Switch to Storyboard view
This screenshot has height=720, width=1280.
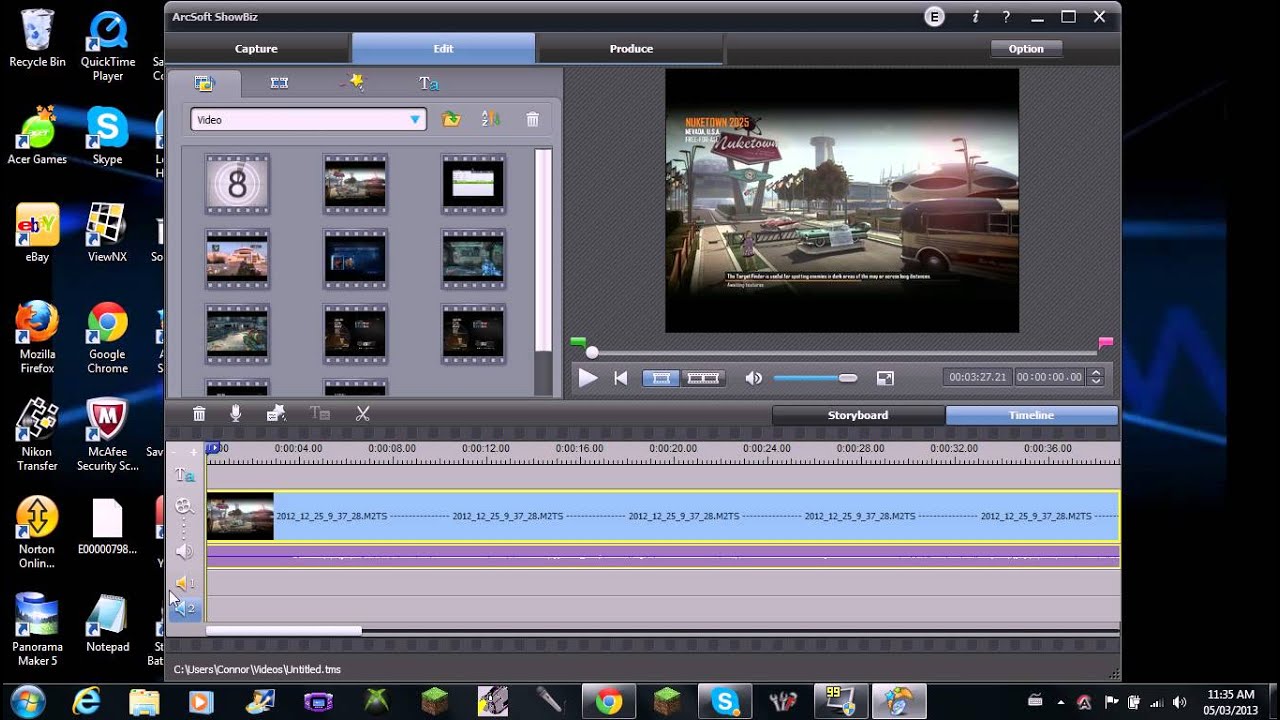coord(858,415)
